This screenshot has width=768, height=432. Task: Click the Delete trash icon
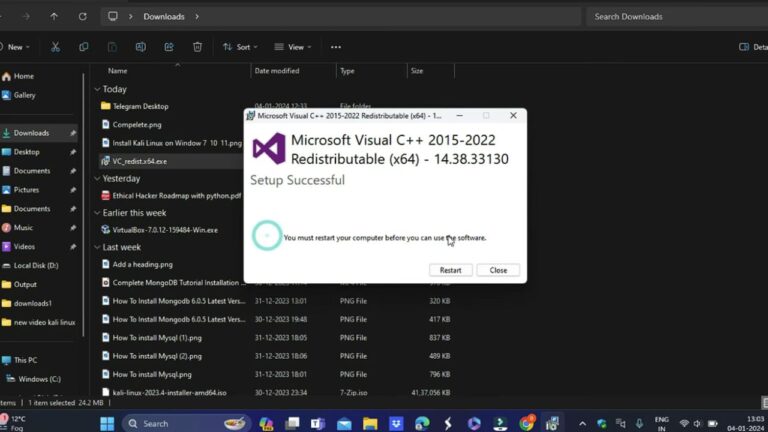click(197, 47)
